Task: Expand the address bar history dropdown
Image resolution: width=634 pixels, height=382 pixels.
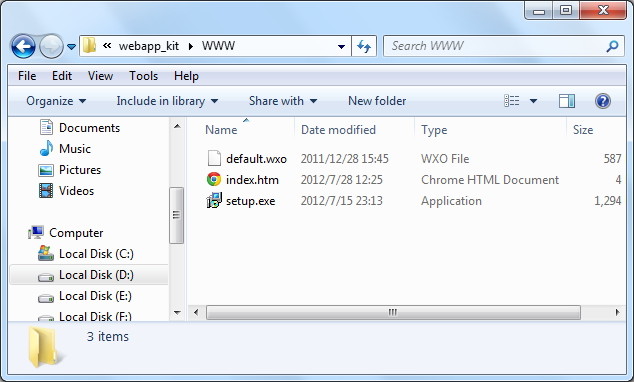Action: coord(341,46)
